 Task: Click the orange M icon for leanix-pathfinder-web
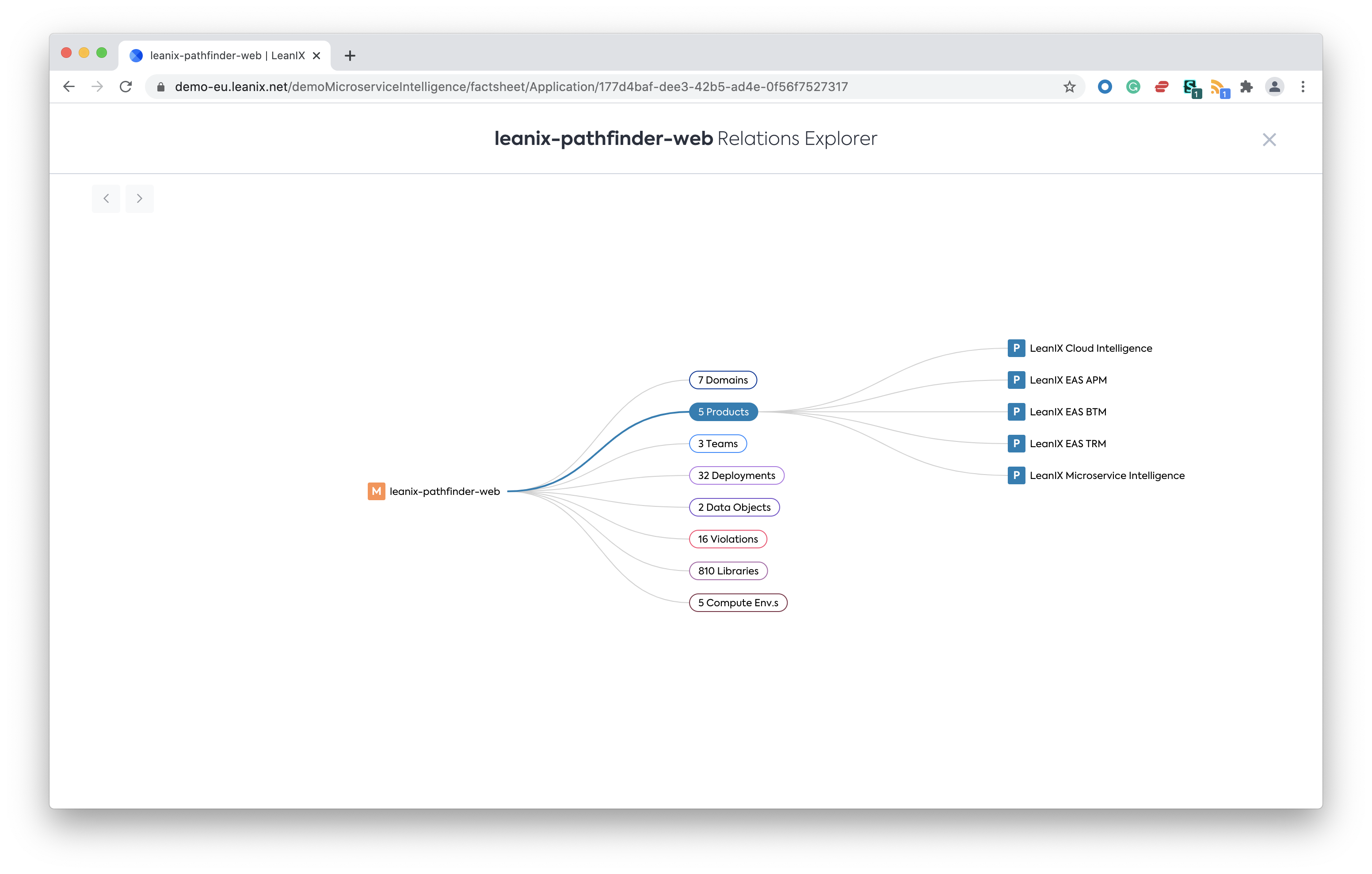tap(376, 491)
